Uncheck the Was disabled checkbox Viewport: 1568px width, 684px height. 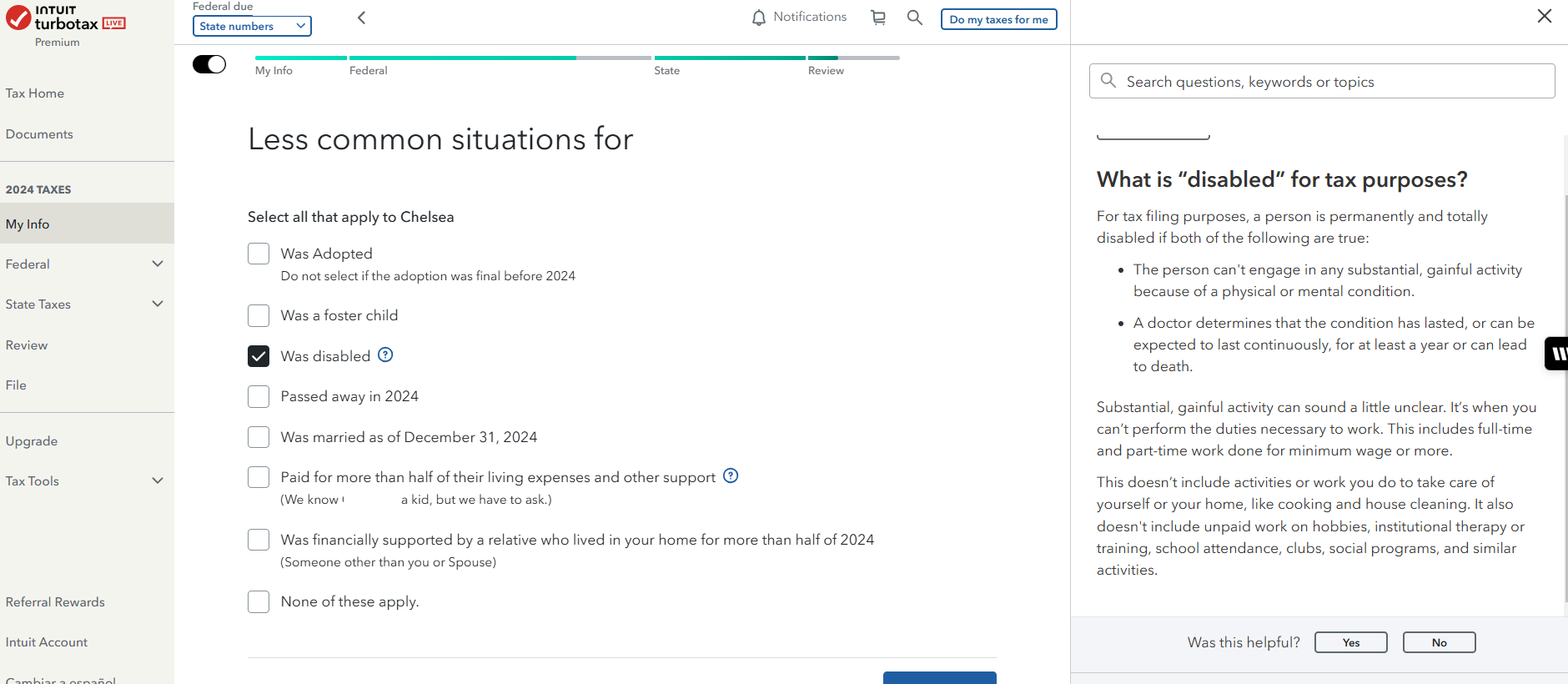click(259, 356)
